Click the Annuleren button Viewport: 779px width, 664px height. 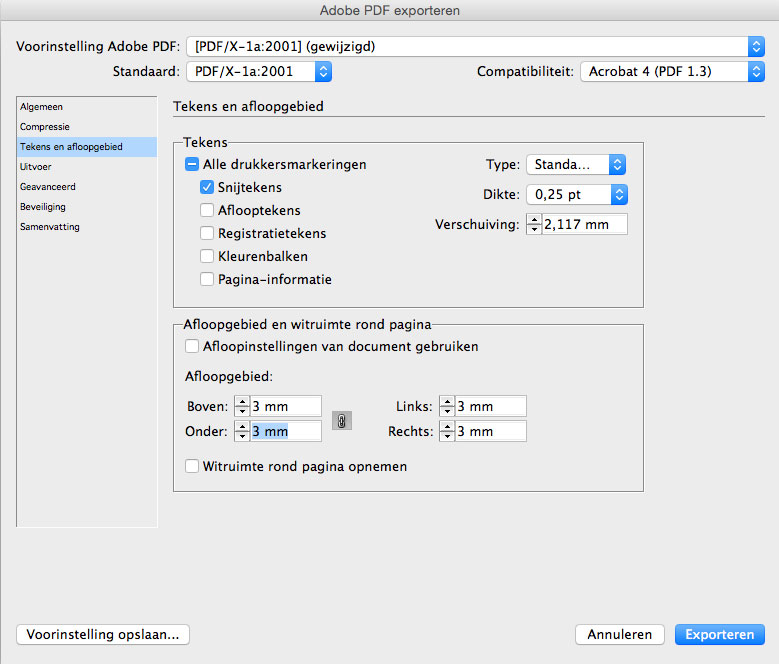point(620,634)
